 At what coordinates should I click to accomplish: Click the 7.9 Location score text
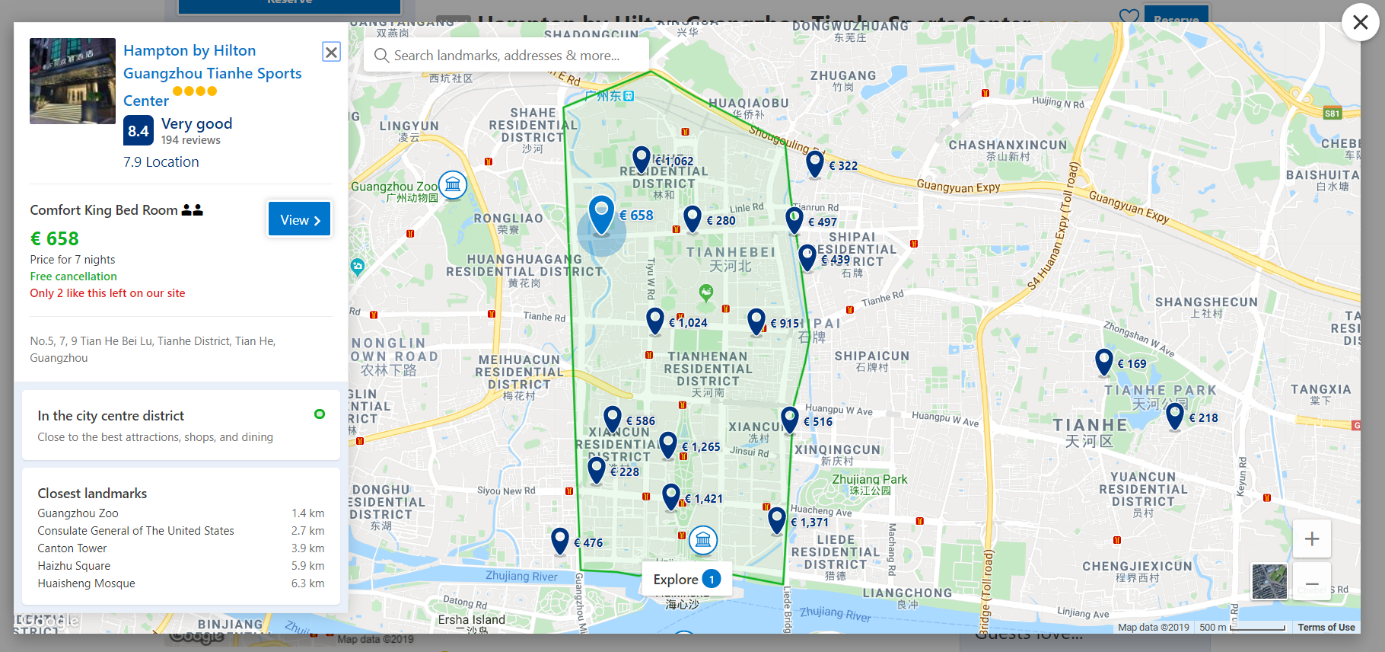click(x=161, y=162)
